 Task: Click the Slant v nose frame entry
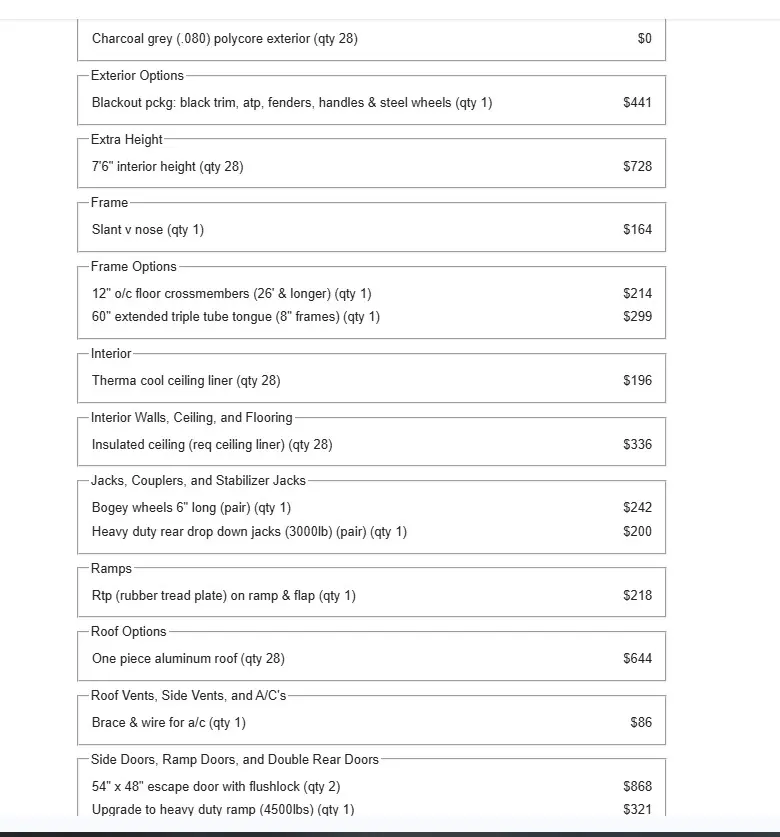tap(148, 230)
